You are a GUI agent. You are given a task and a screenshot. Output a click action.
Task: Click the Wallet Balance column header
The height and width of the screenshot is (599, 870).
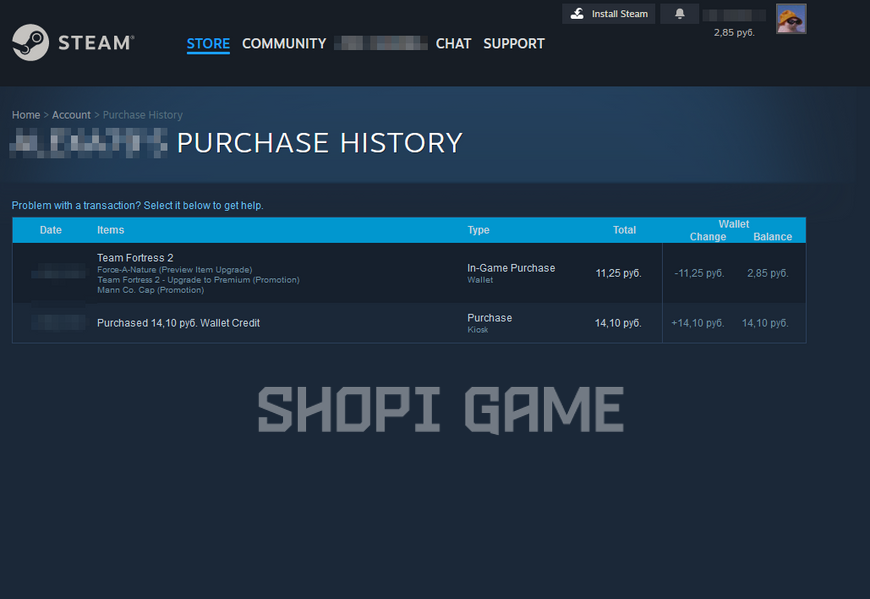click(772, 237)
